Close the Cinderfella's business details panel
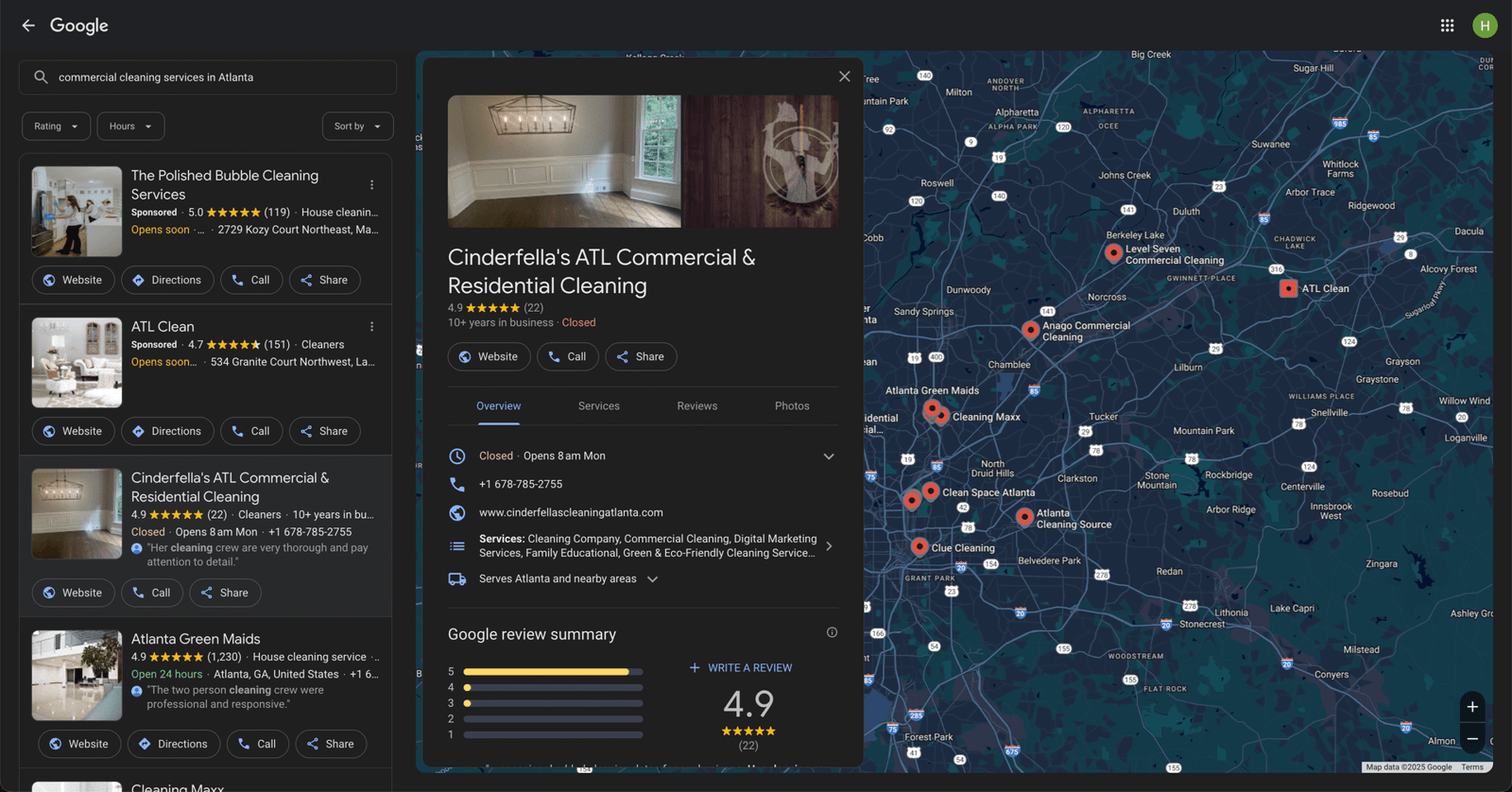1512x792 pixels. [x=844, y=77]
